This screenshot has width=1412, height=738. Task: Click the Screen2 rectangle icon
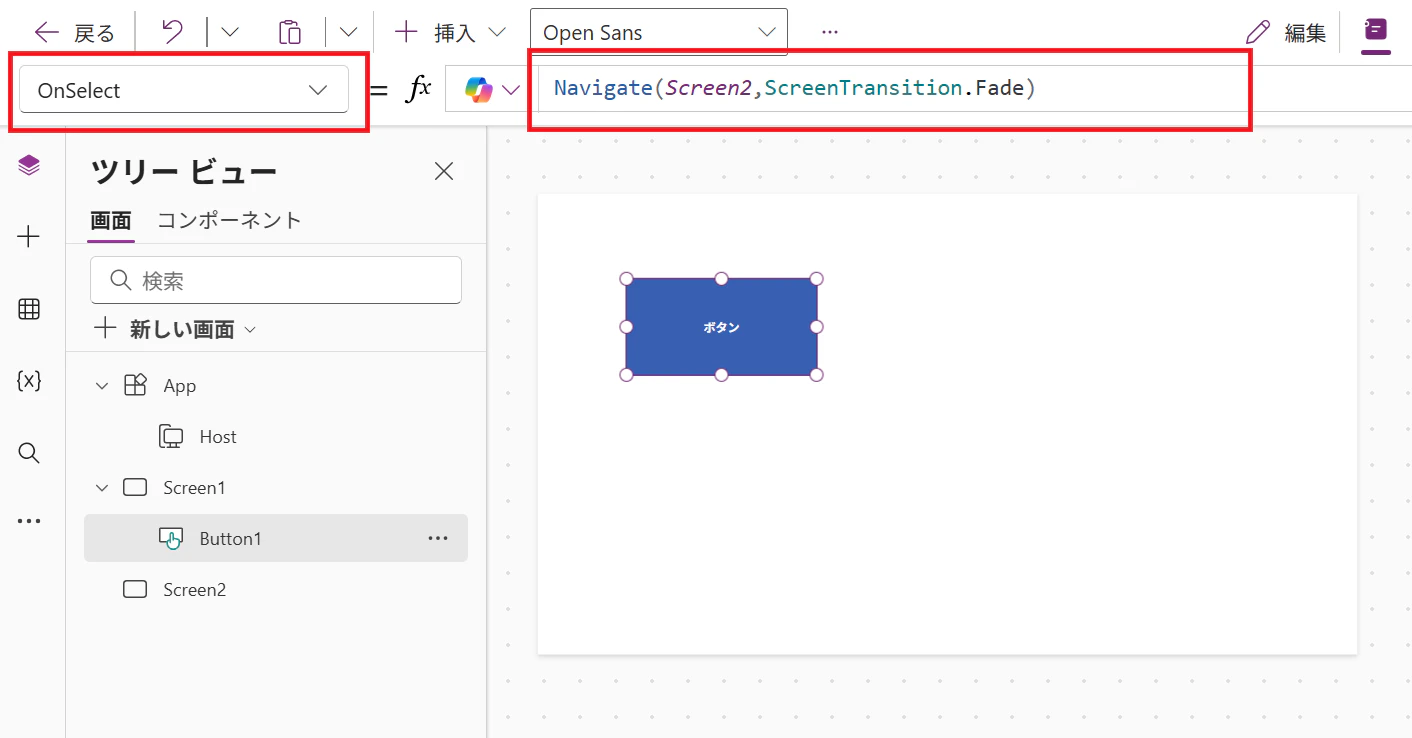135,590
